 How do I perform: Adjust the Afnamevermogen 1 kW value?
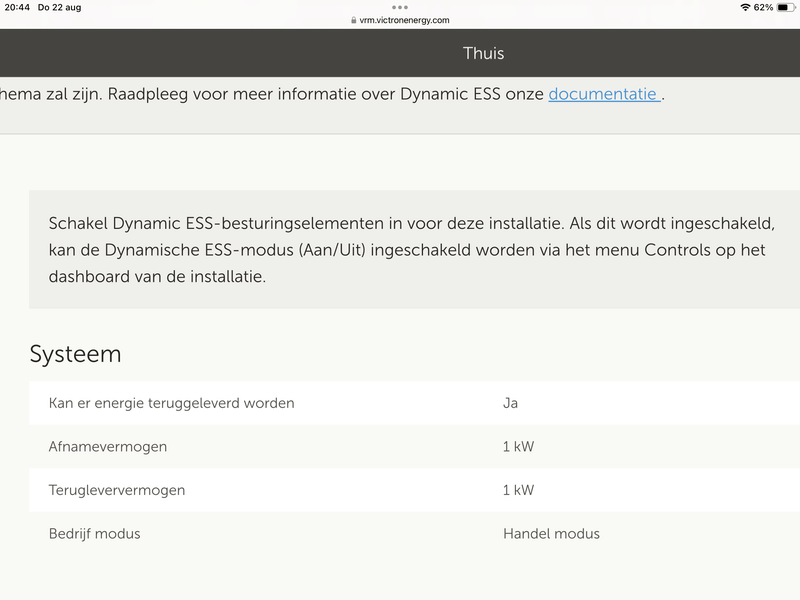tap(518, 447)
